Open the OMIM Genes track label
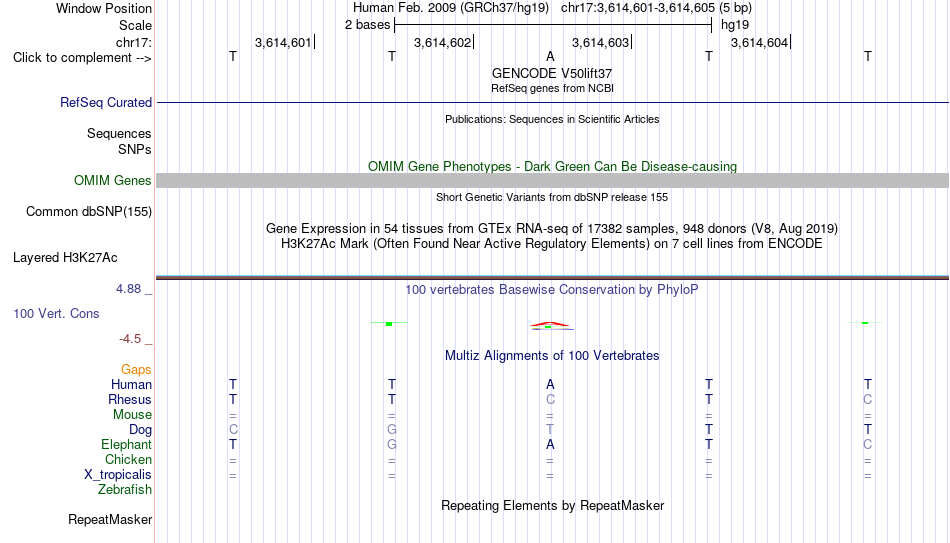The image size is (950, 543). tap(112, 181)
